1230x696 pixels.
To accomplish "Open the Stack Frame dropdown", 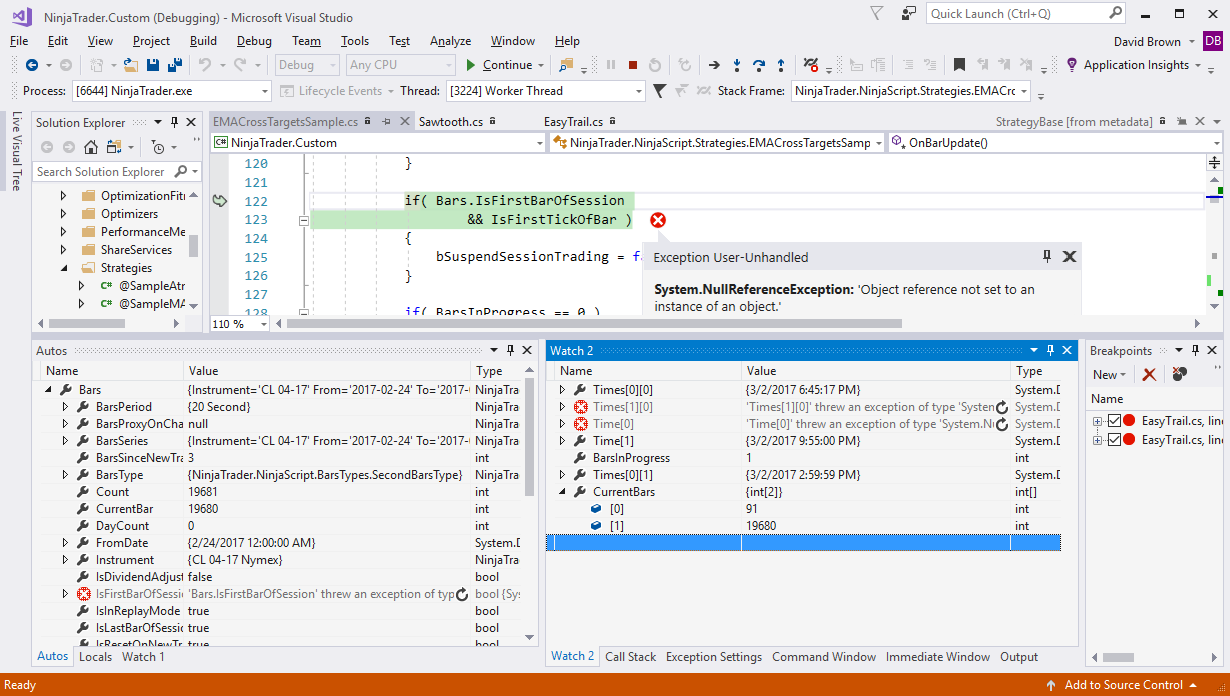I will coord(911,91).
